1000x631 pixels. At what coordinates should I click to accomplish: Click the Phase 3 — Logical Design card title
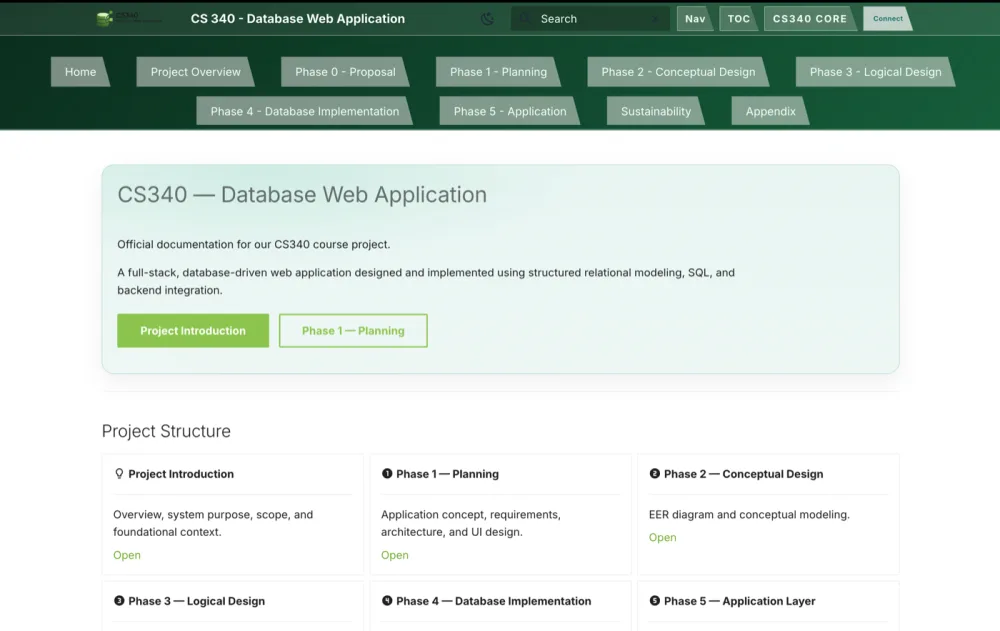pyautogui.click(x=196, y=601)
